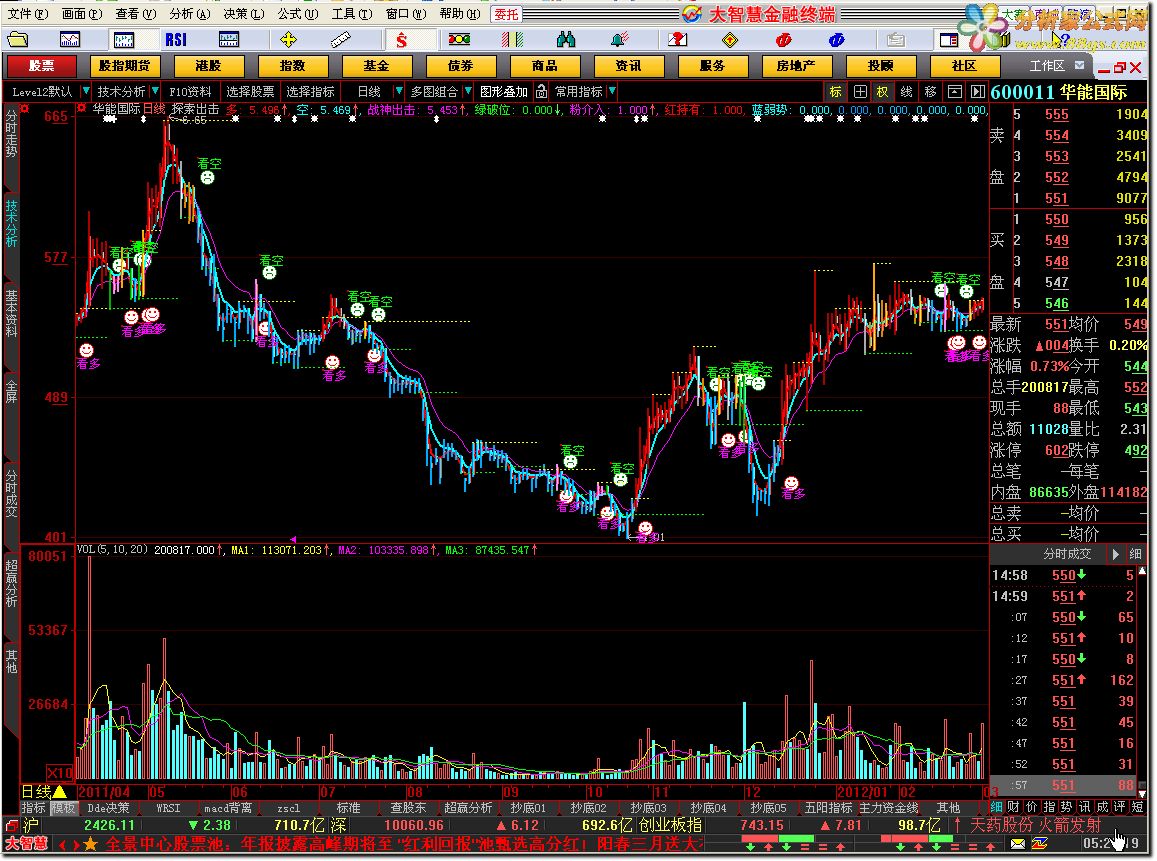1157x861 pixels.
Task: Select the 分时走势 sidebar tab
Action: point(11,134)
